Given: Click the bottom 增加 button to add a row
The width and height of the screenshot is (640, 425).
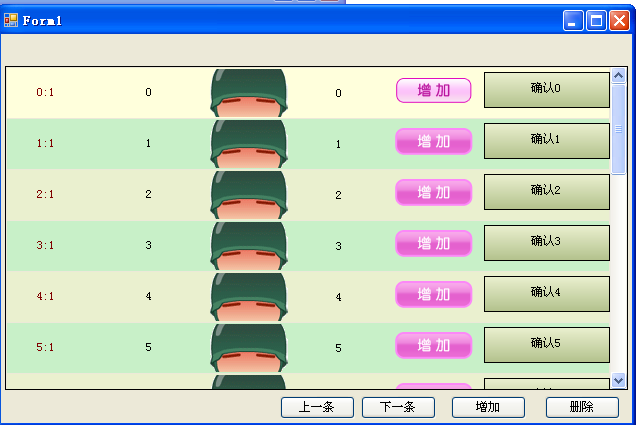Looking at the screenshot, I should coord(488,407).
